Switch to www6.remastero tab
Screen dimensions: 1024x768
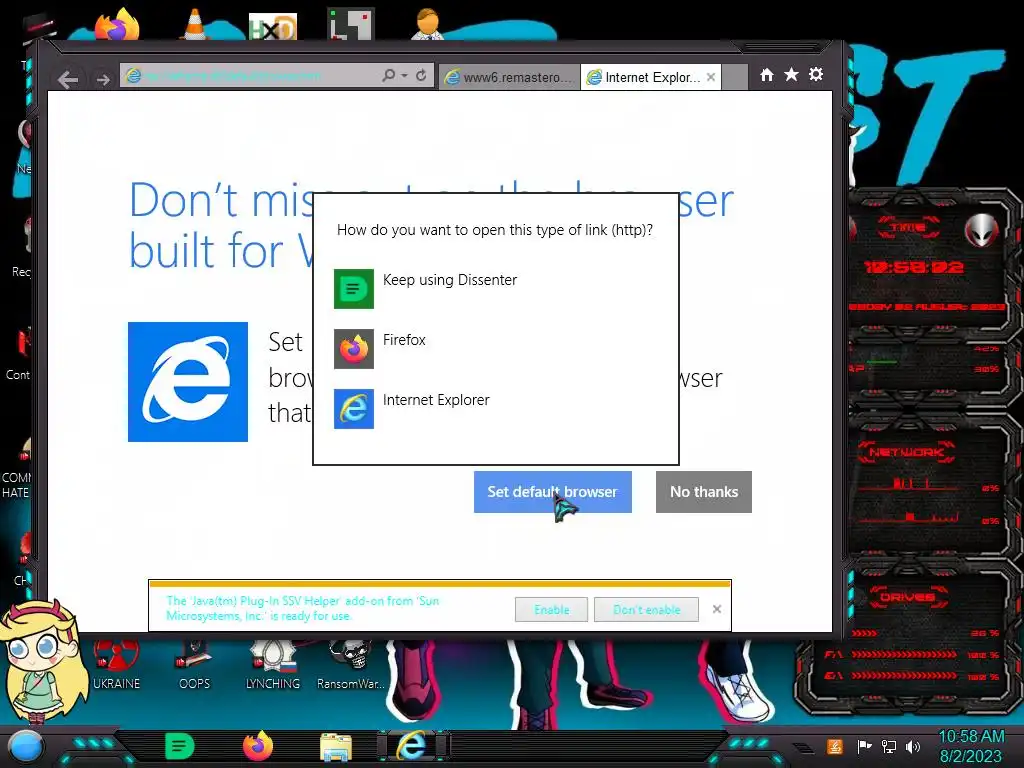509,77
